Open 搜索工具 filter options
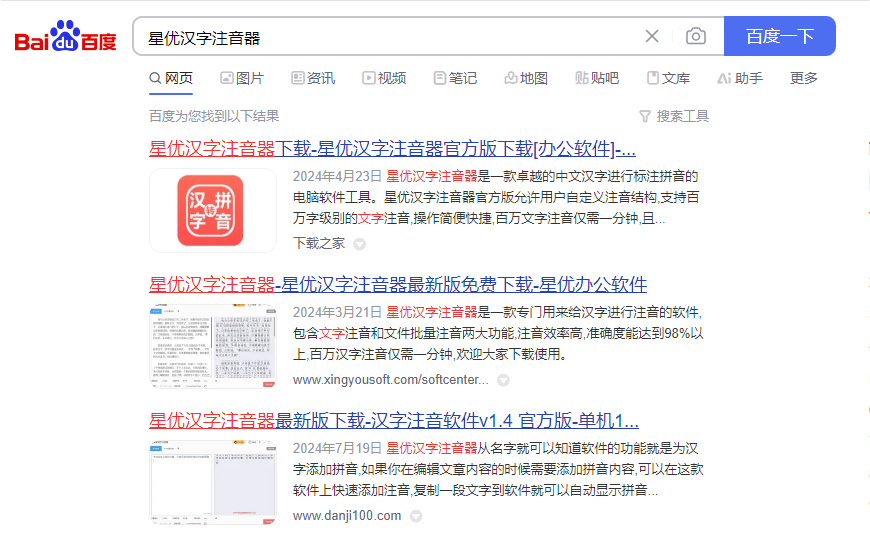The height and width of the screenshot is (538, 870). click(x=674, y=116)
